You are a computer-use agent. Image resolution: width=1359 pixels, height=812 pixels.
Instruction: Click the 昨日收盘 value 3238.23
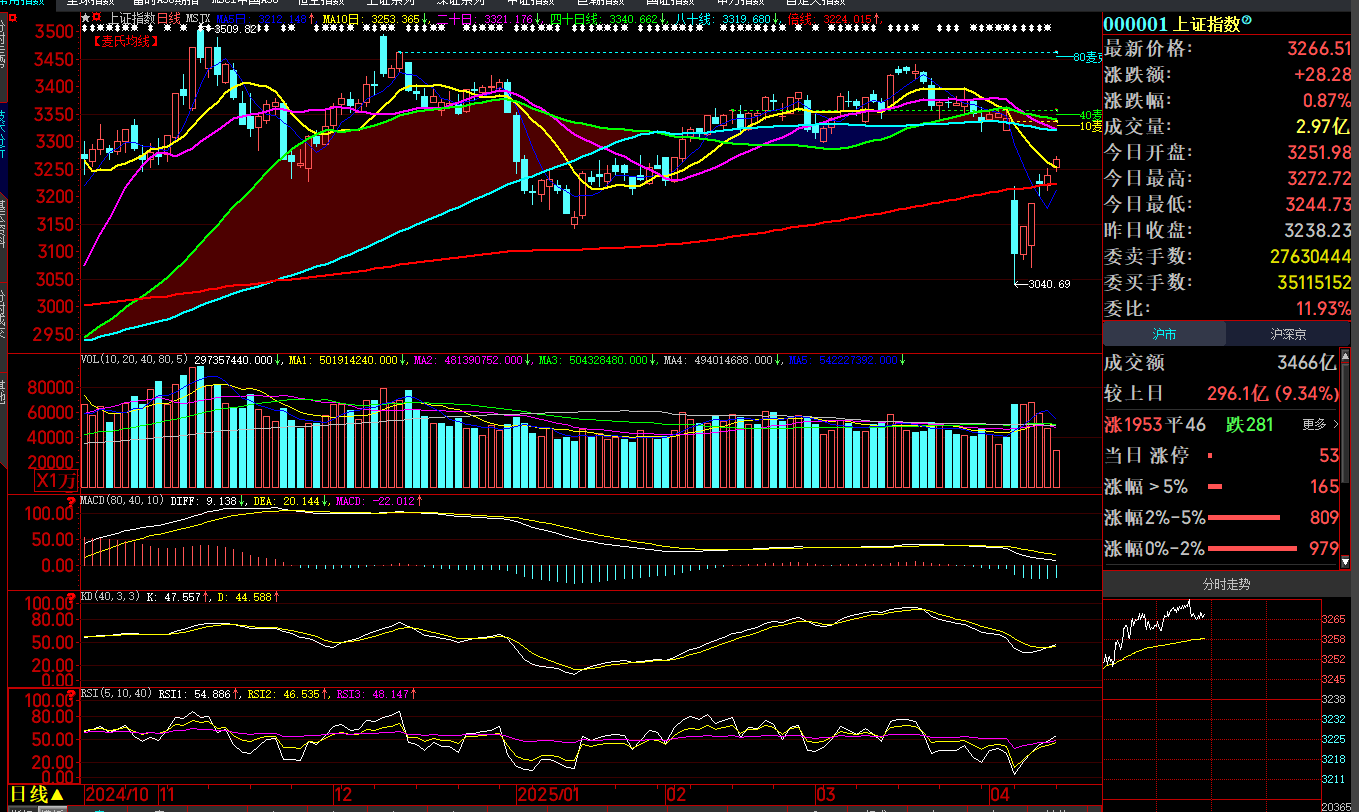[x=1318, y=231]
